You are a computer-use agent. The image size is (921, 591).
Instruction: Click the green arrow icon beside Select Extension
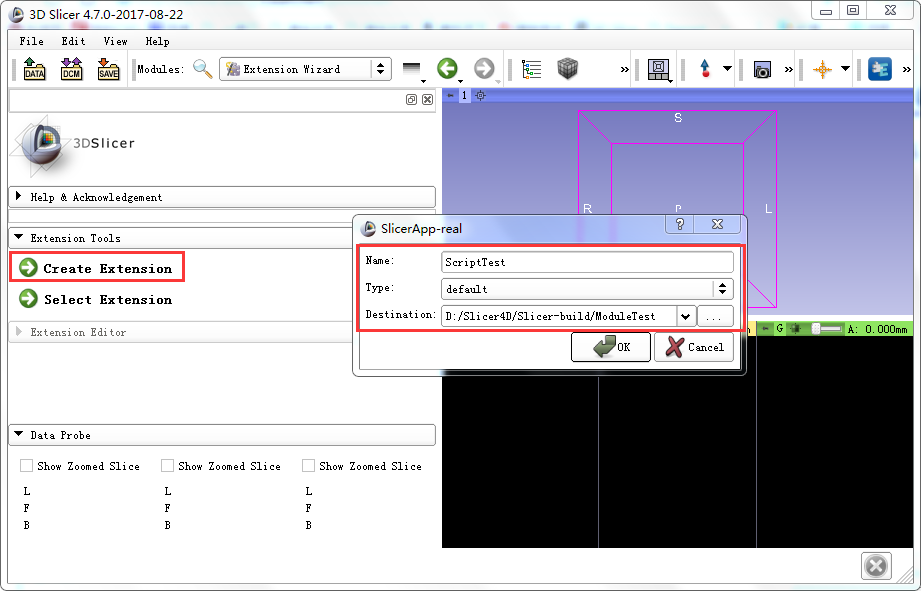tap(28, 298)
